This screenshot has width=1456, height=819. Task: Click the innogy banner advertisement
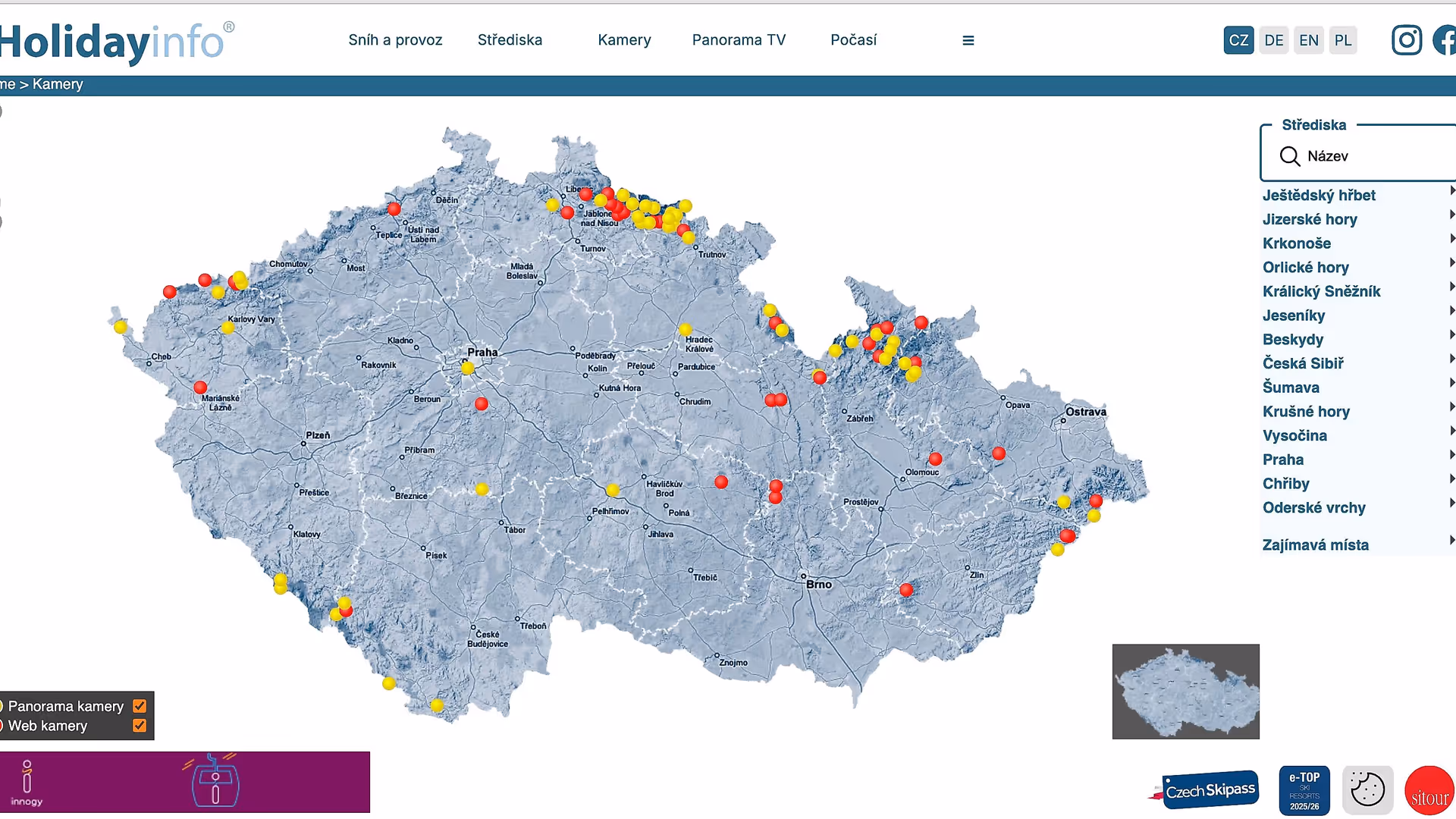(x=184, y=782)
